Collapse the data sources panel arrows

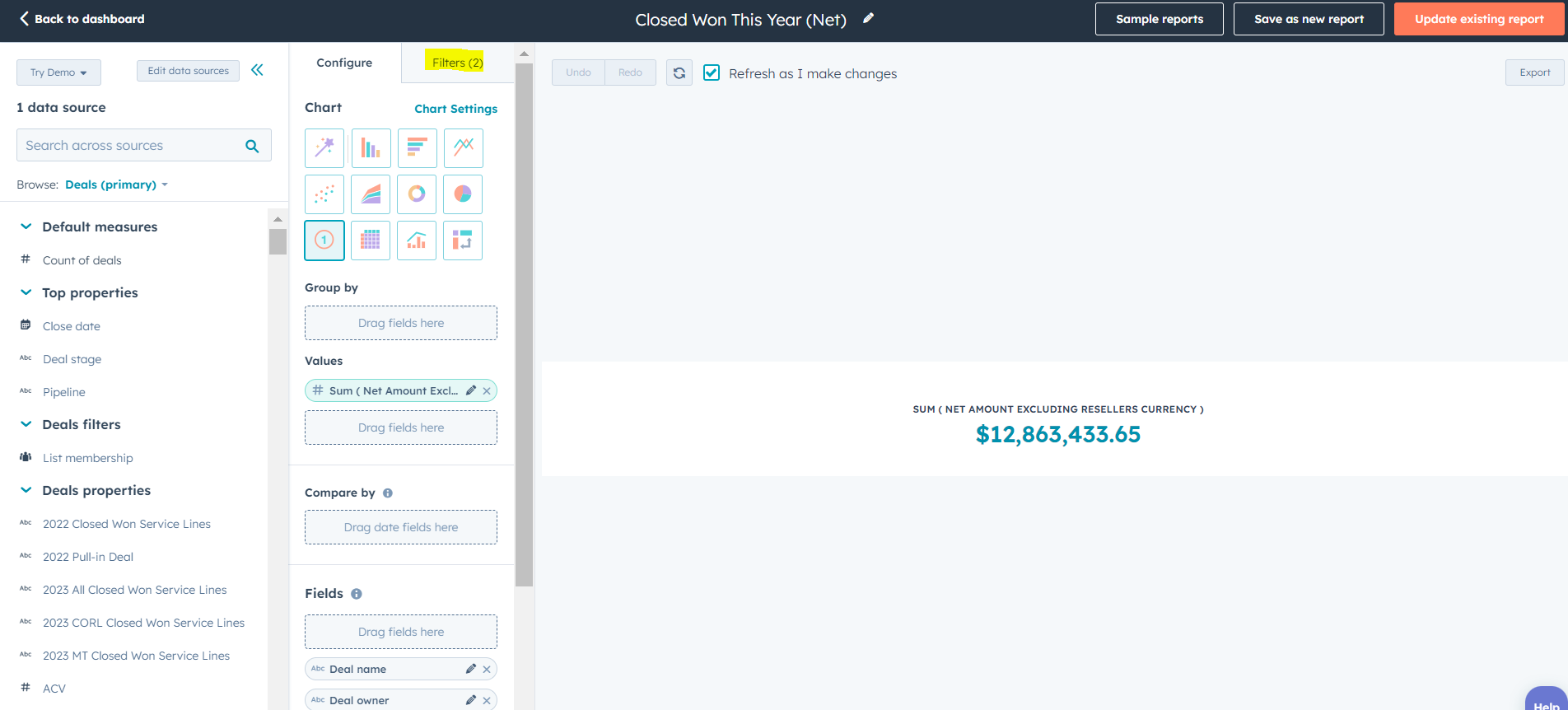click(x=257, y=70)
